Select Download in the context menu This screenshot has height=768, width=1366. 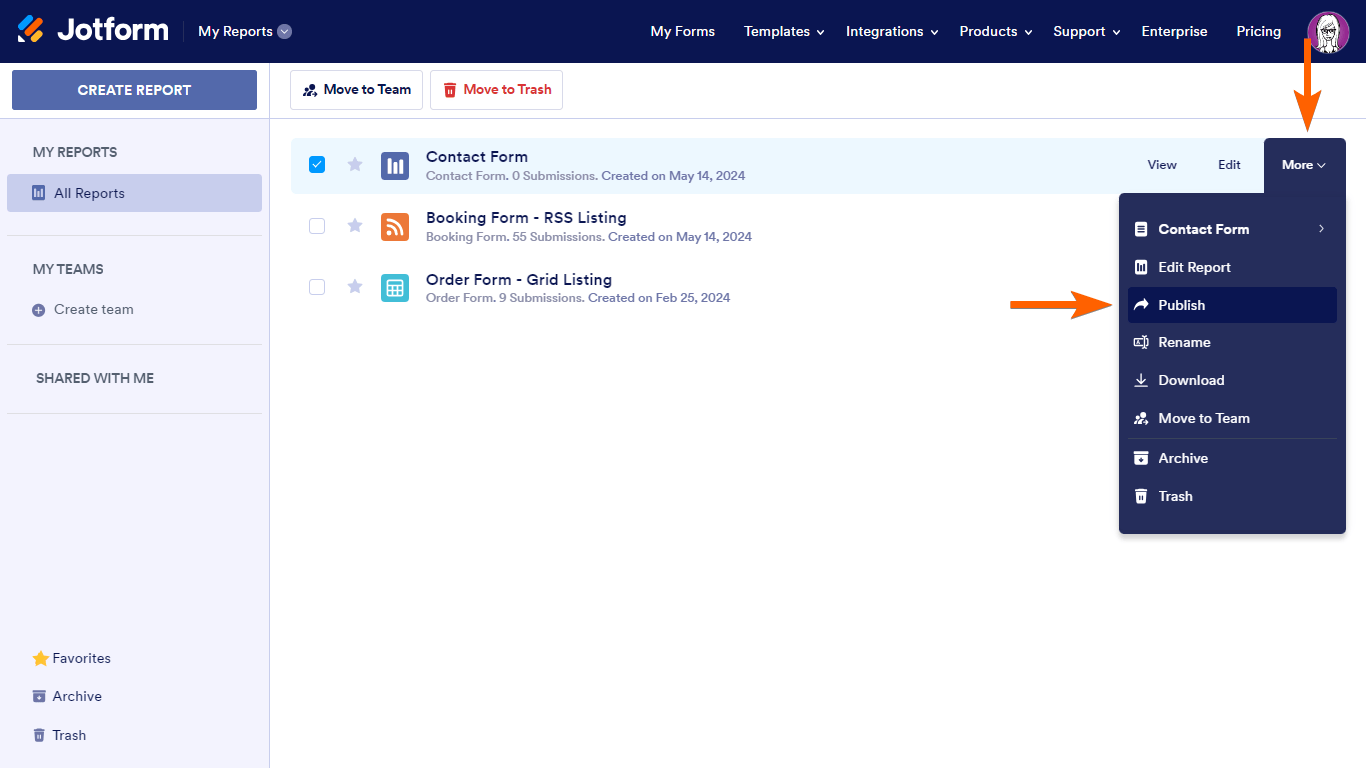click(x=1191, y=380)
